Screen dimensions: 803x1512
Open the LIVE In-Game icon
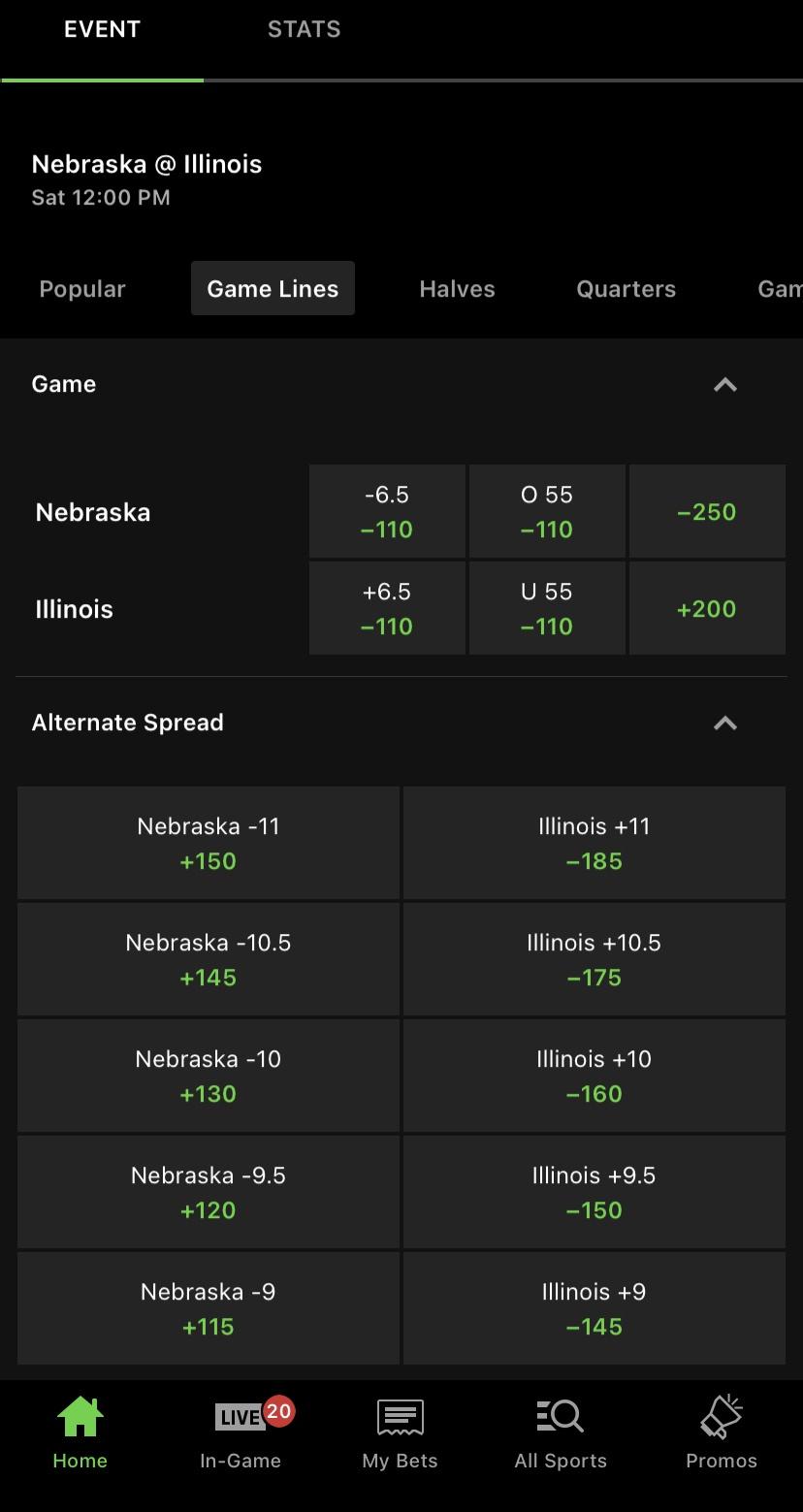click(241, 1417)
